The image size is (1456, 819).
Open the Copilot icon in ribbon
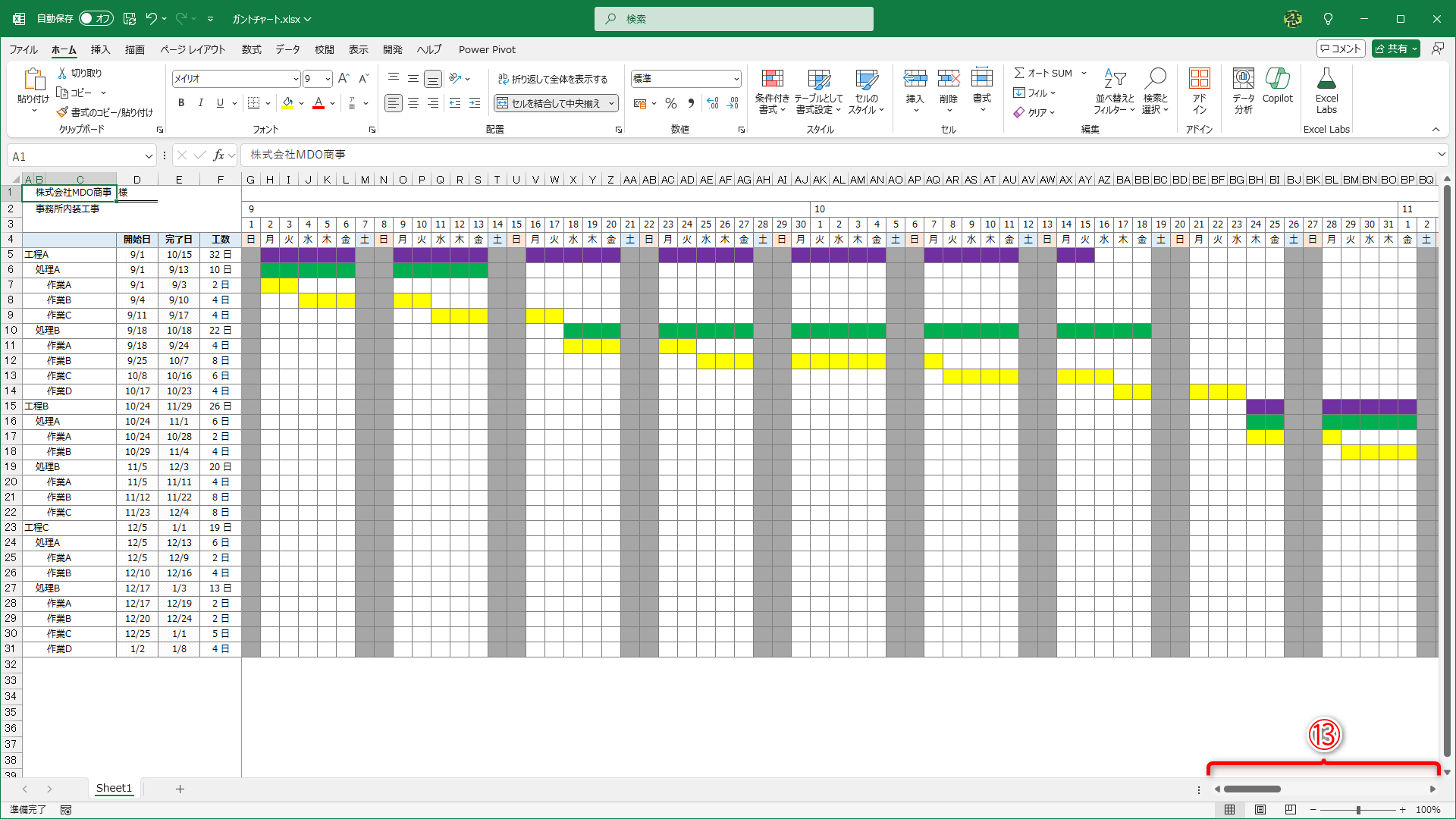(1277, 79)
